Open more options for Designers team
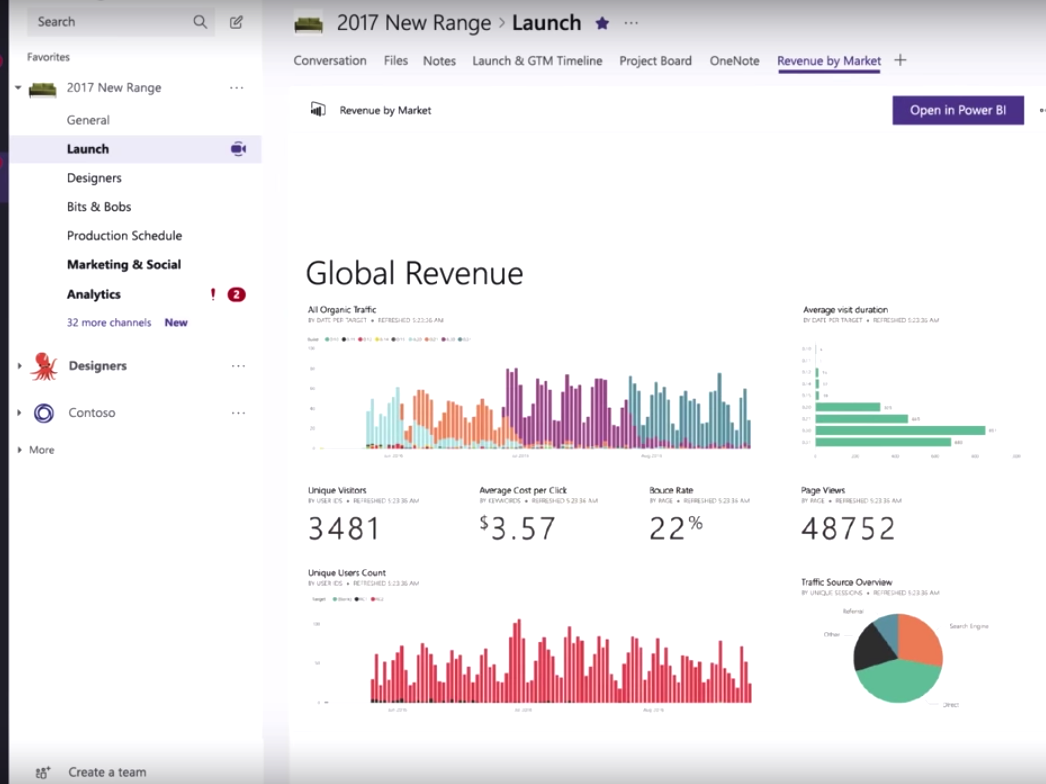Screen dimensions: 1046x784 [238, 366]
